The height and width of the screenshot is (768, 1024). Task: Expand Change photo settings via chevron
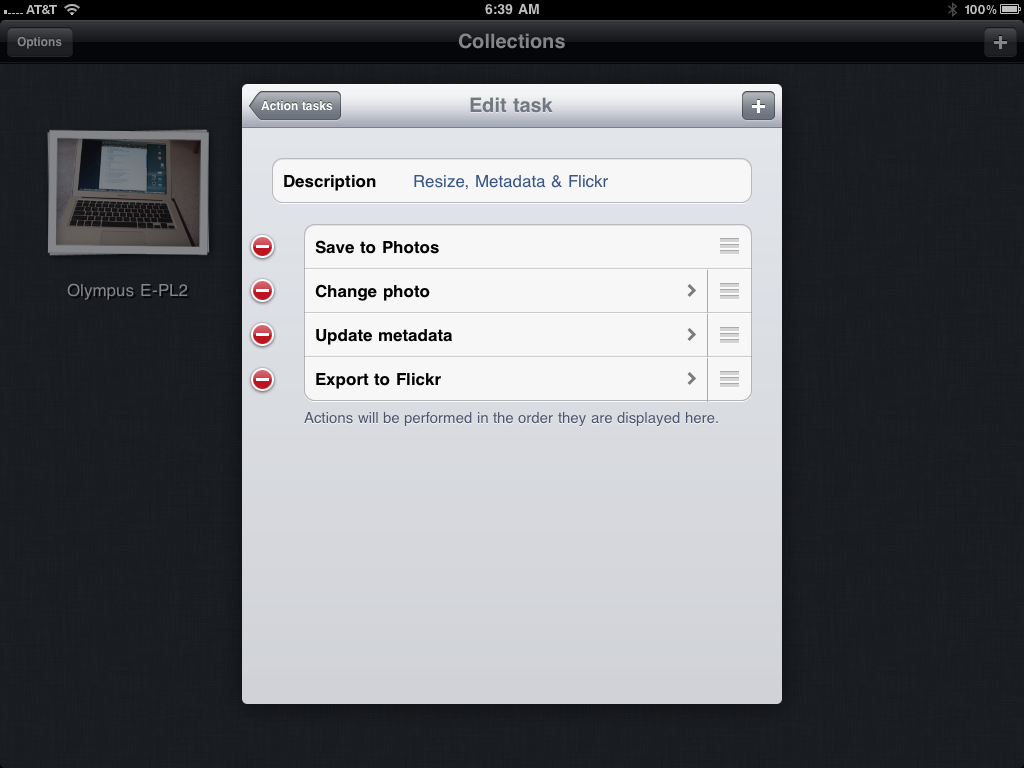pos(691,291)
